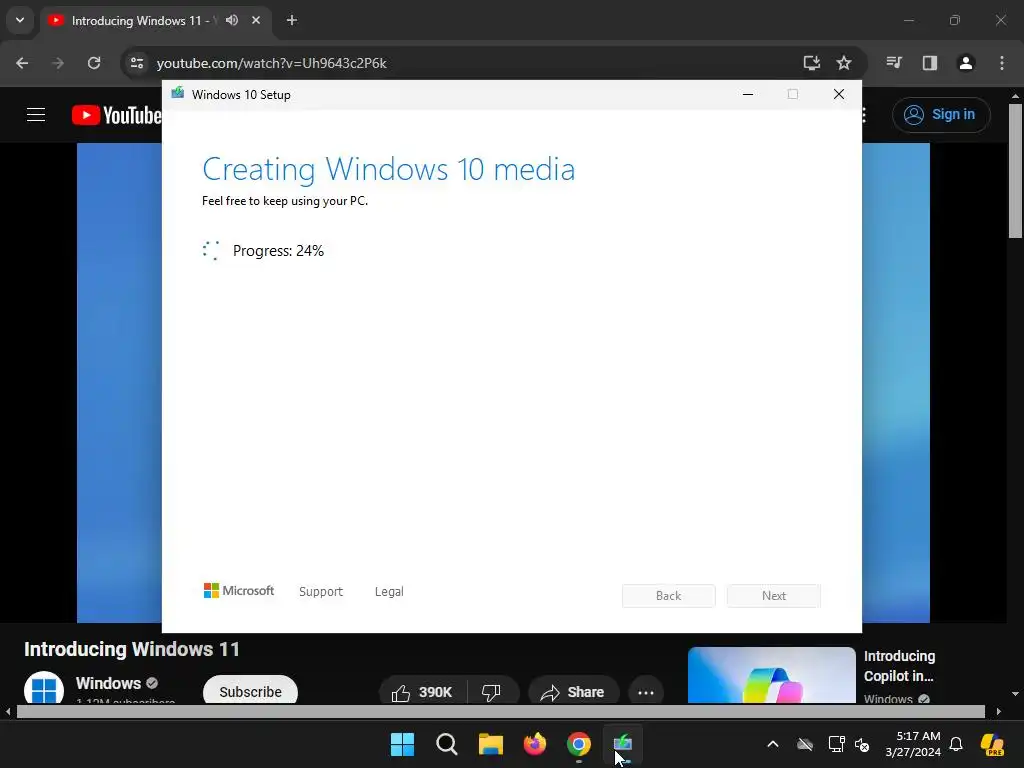Sign in to YouTube
This screenshot has width=1024, height=768.
point(941,115)
